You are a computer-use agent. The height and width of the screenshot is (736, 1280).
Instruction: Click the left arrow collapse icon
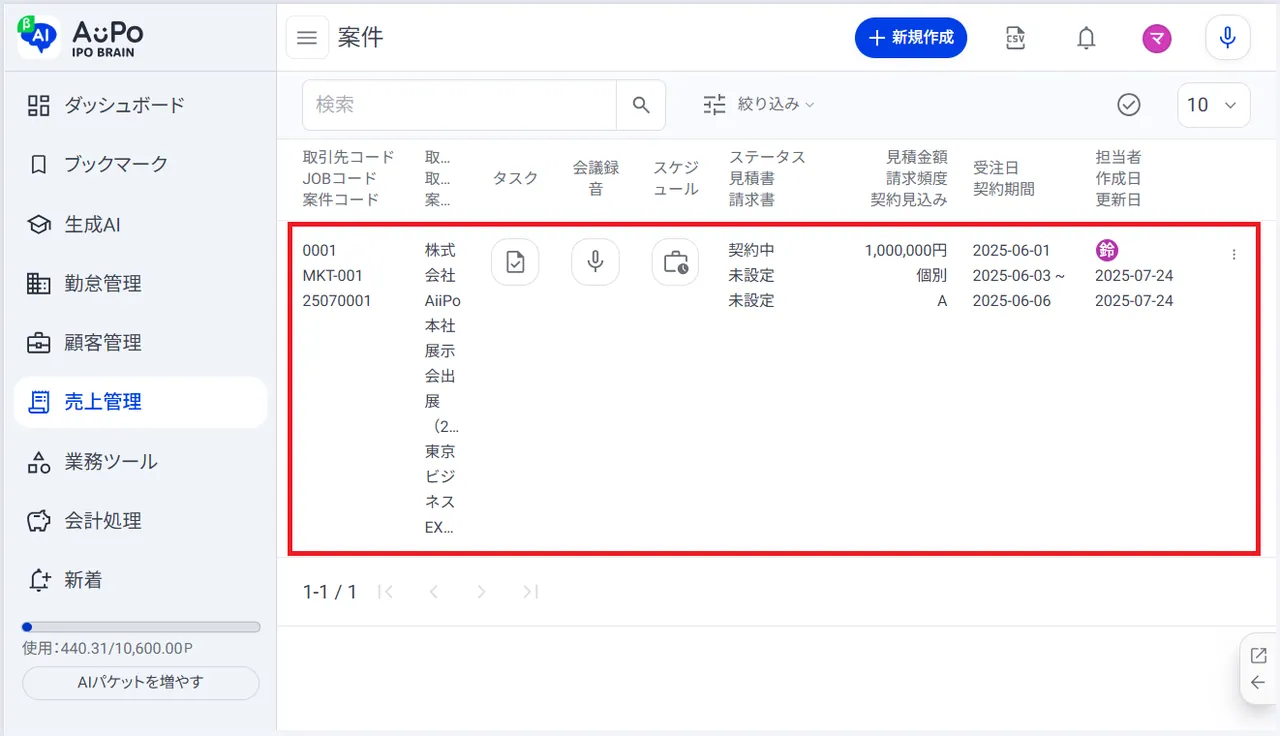(x=1258, y=683)
